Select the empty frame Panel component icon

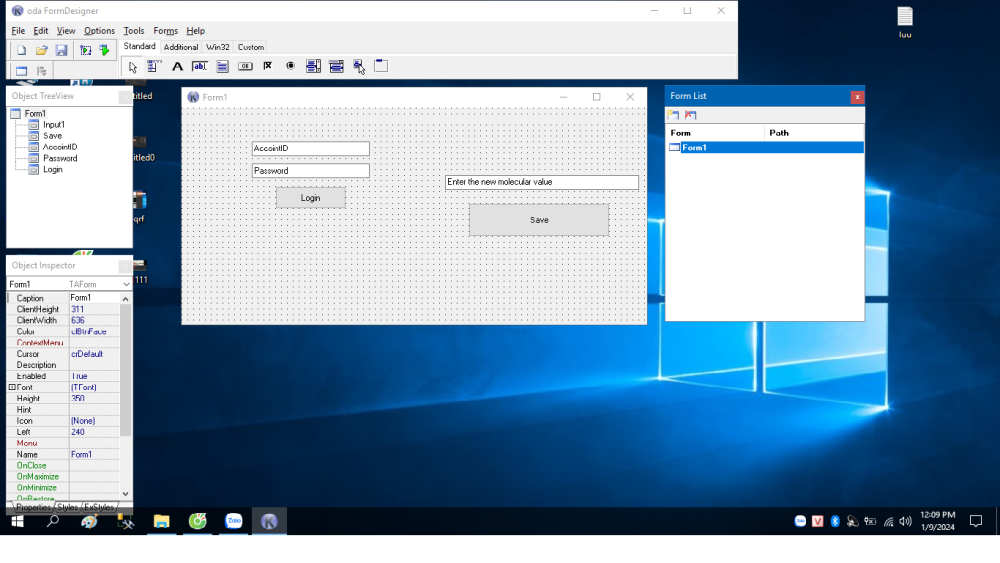tap(381, 66)
